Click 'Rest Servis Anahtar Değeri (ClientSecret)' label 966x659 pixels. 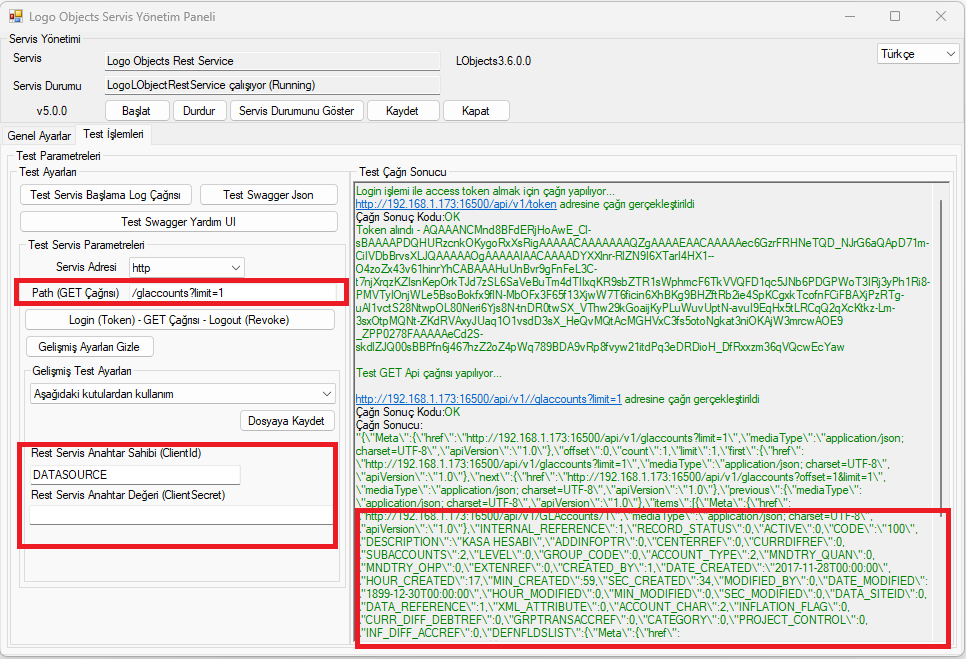(x=128, y=495)
